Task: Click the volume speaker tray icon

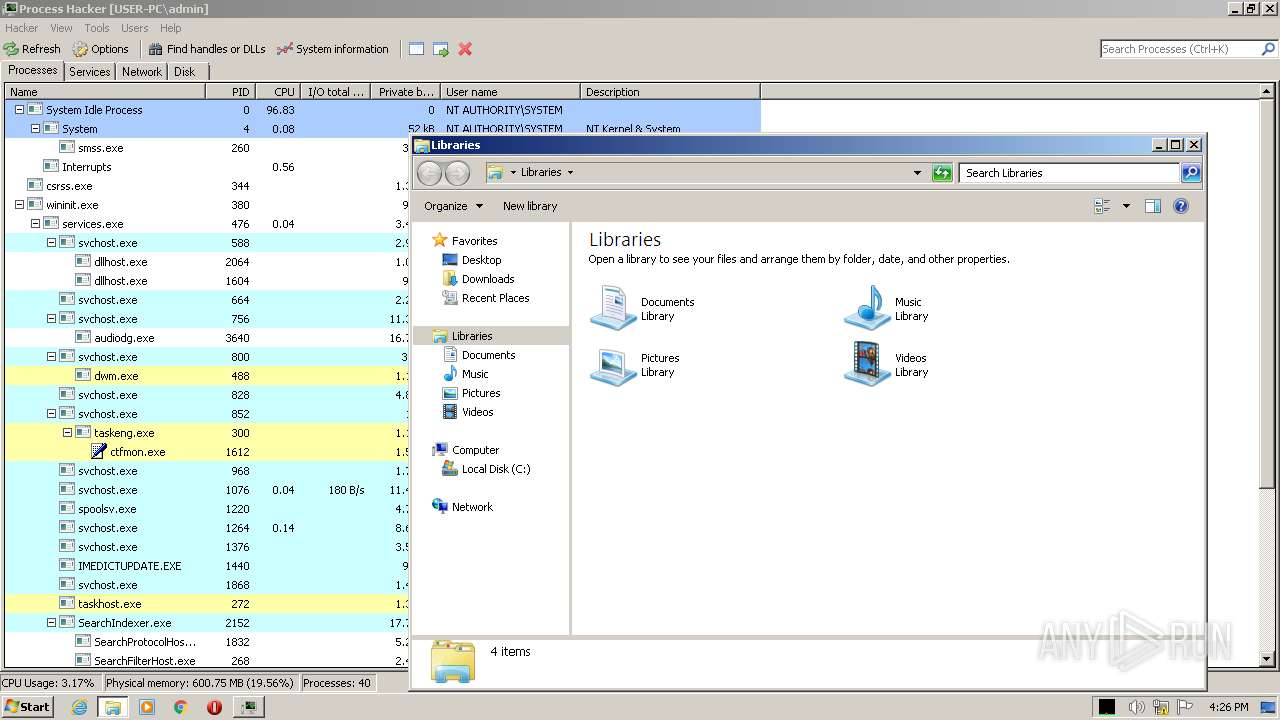Action: click(x=1137, y=707)
